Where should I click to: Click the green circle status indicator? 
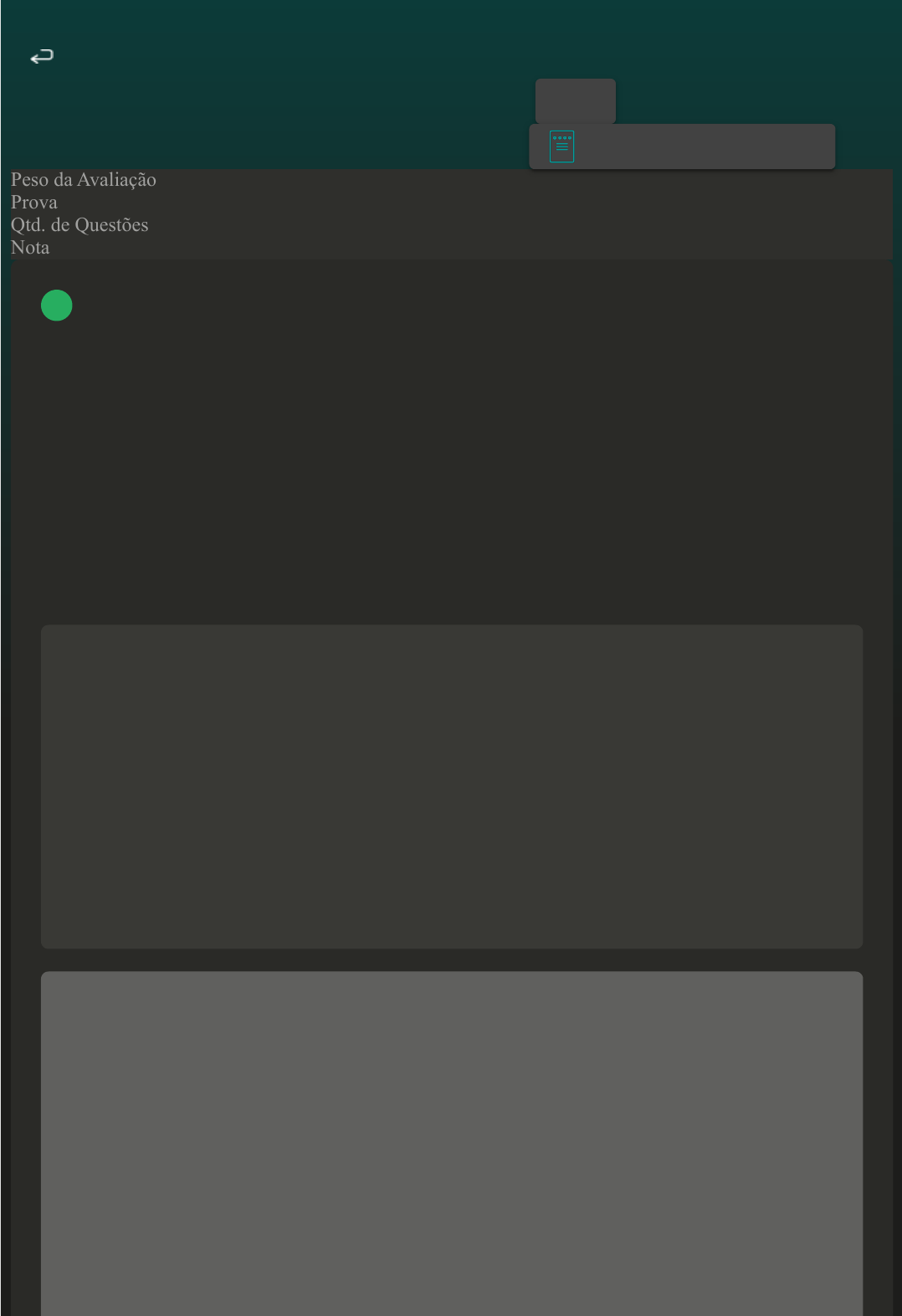tap(57, 306)
